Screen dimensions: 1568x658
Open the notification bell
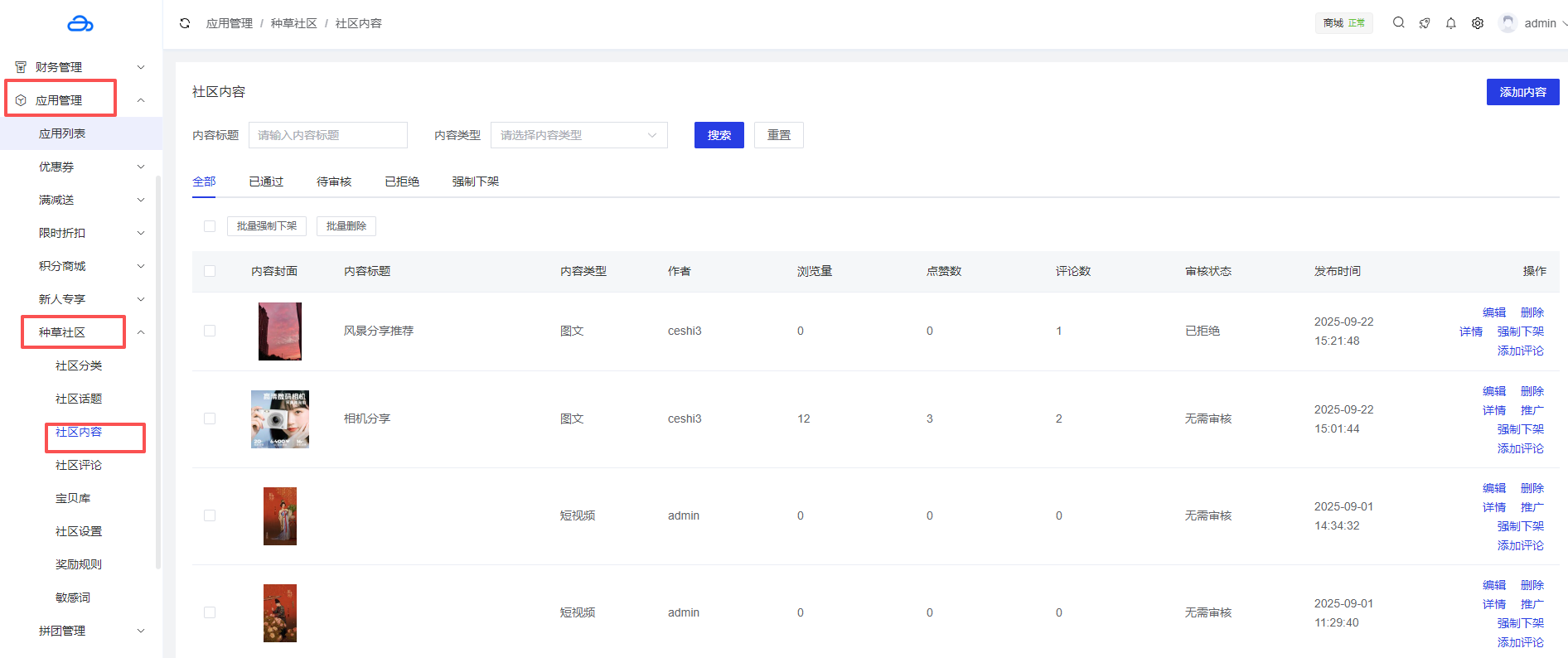pos(1451,23)
